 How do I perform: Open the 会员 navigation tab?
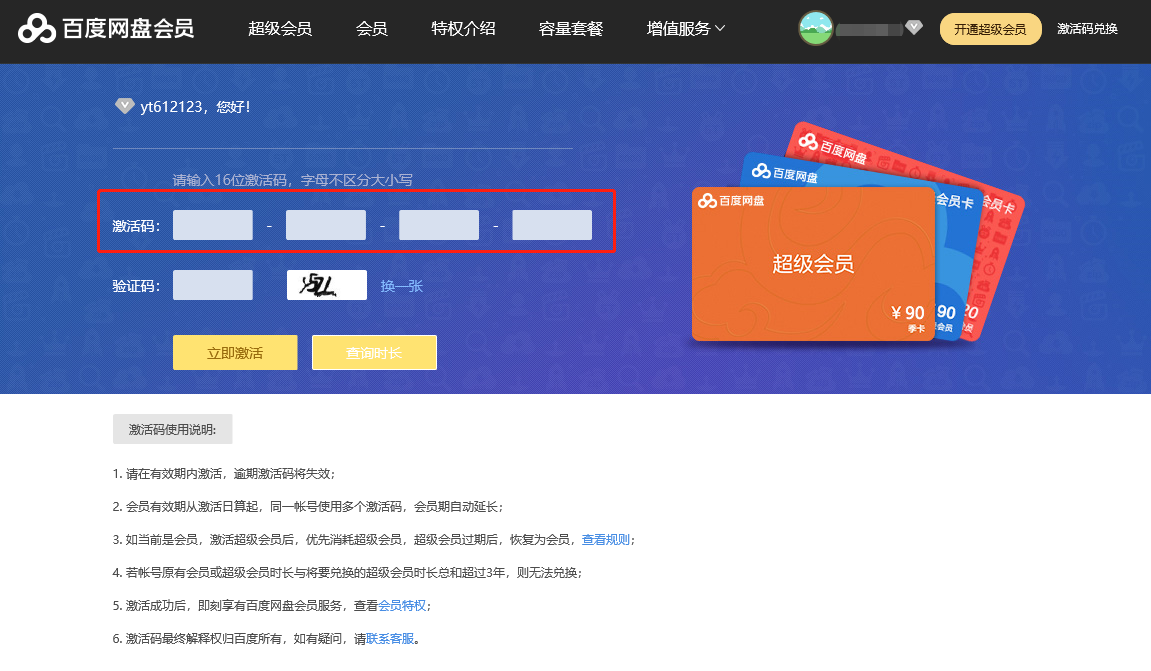tap(371, 29)
